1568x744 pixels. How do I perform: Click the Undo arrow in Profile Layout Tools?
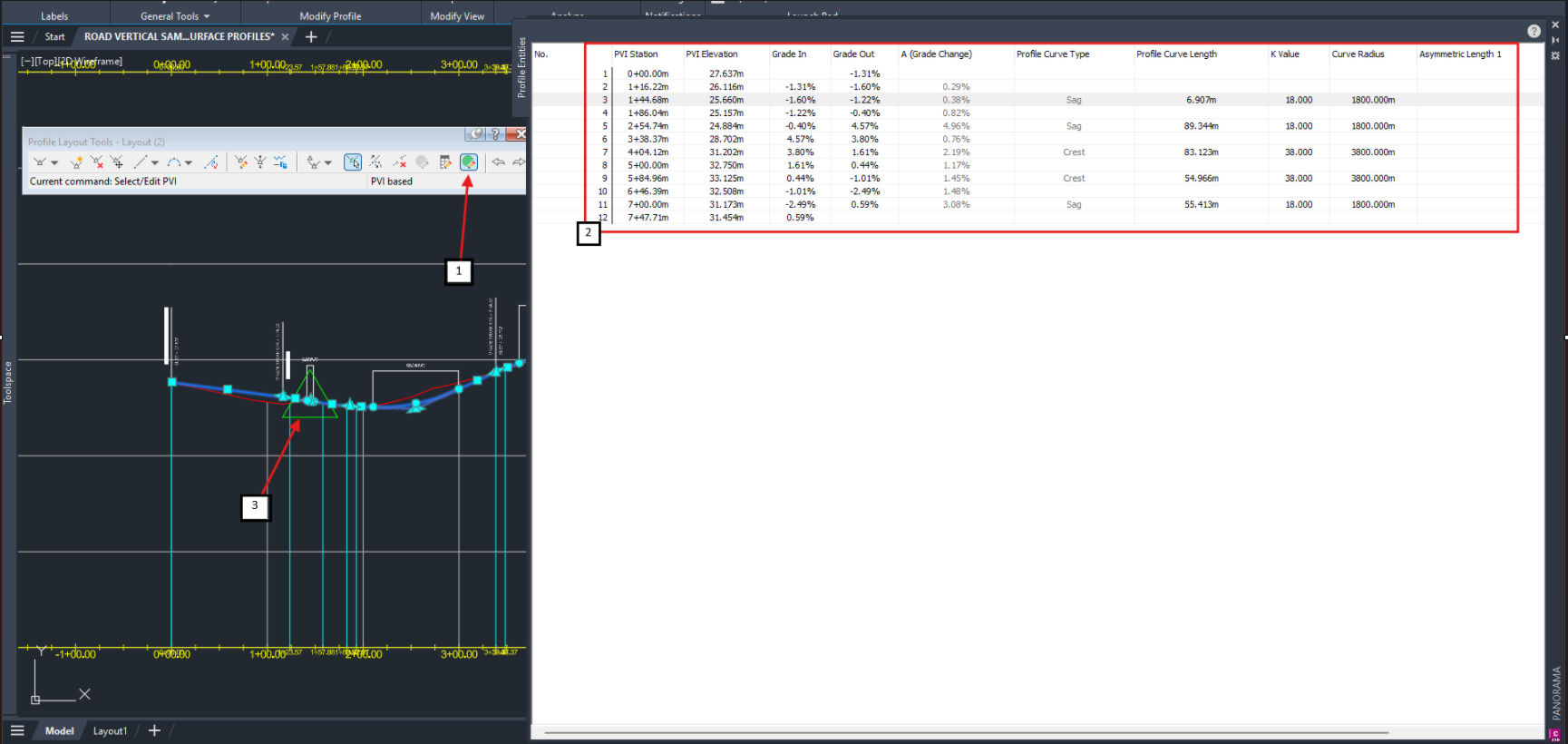coord(498,162)
